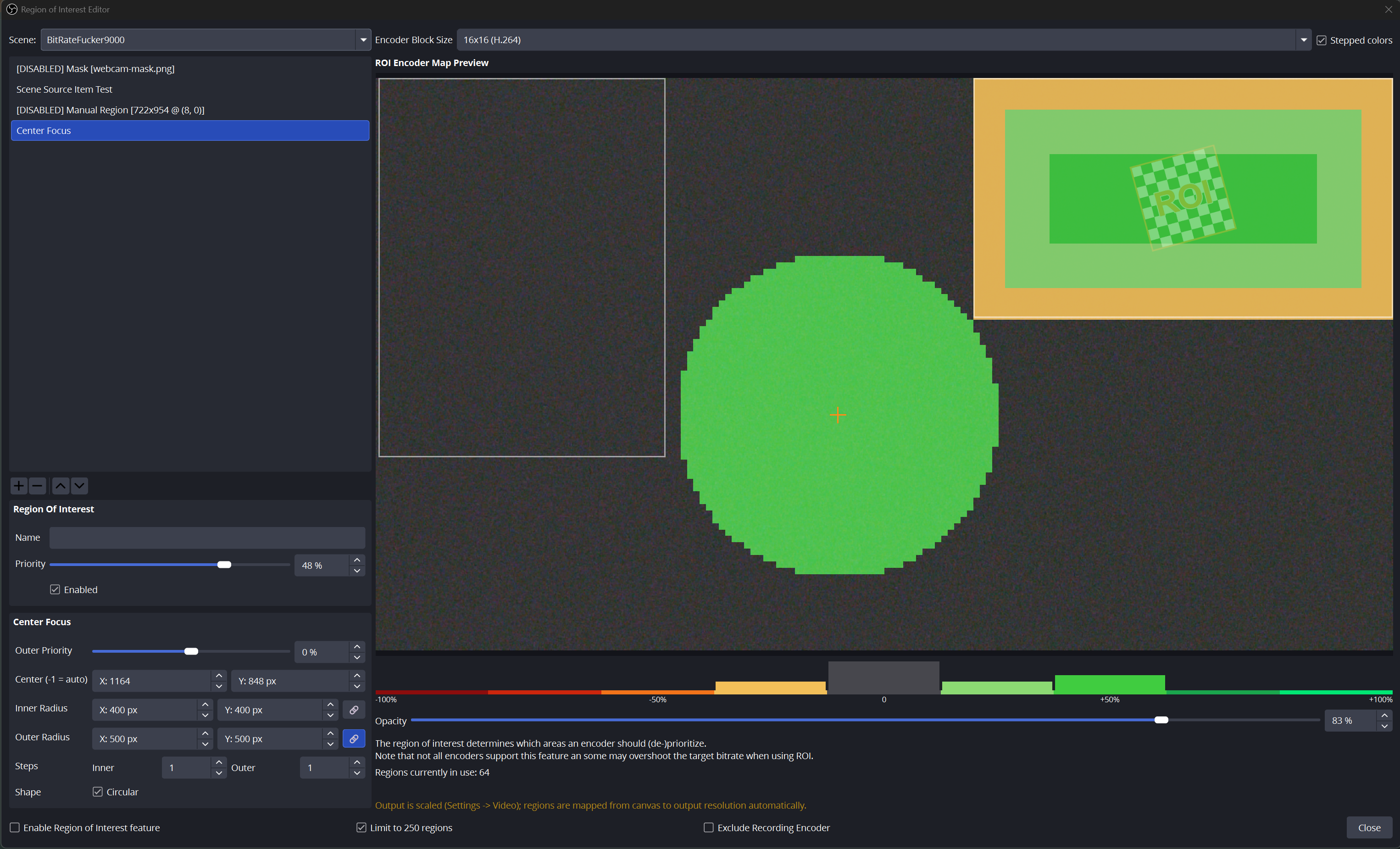Toggle Limit to 250 regions
The width and height of the screenshot is (1400, 849).
(x=361, y=827)
